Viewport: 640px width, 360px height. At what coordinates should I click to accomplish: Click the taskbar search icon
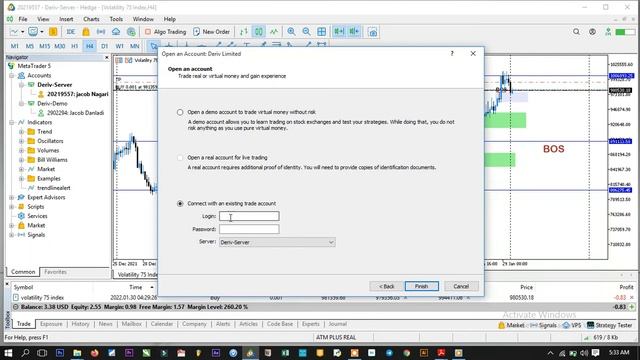(x=25, y=353)
